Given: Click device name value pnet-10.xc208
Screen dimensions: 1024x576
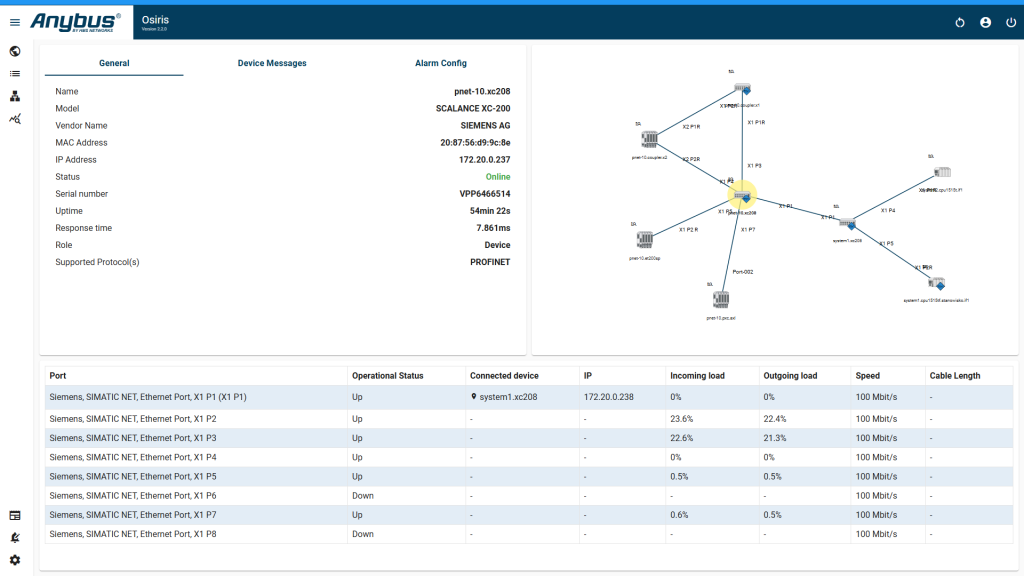Looking at the screenshot, I should click(x=482, y=91).
